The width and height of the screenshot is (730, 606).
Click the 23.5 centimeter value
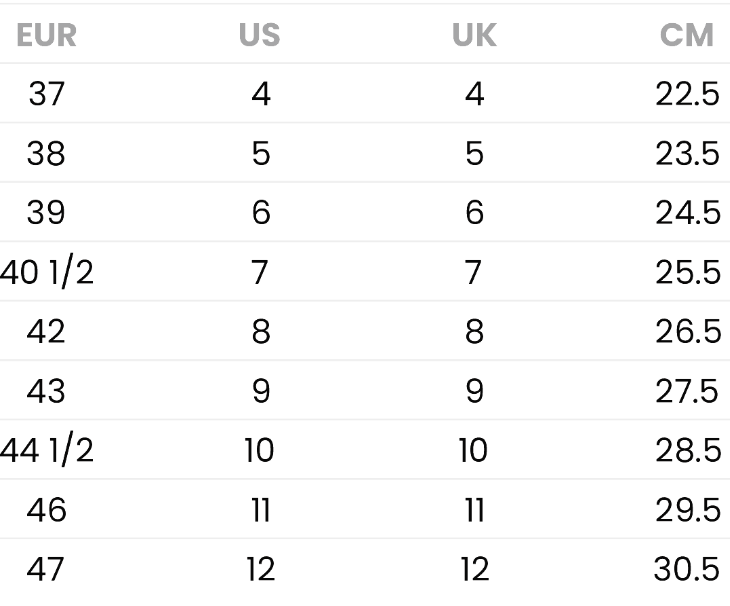coord(687,153)
